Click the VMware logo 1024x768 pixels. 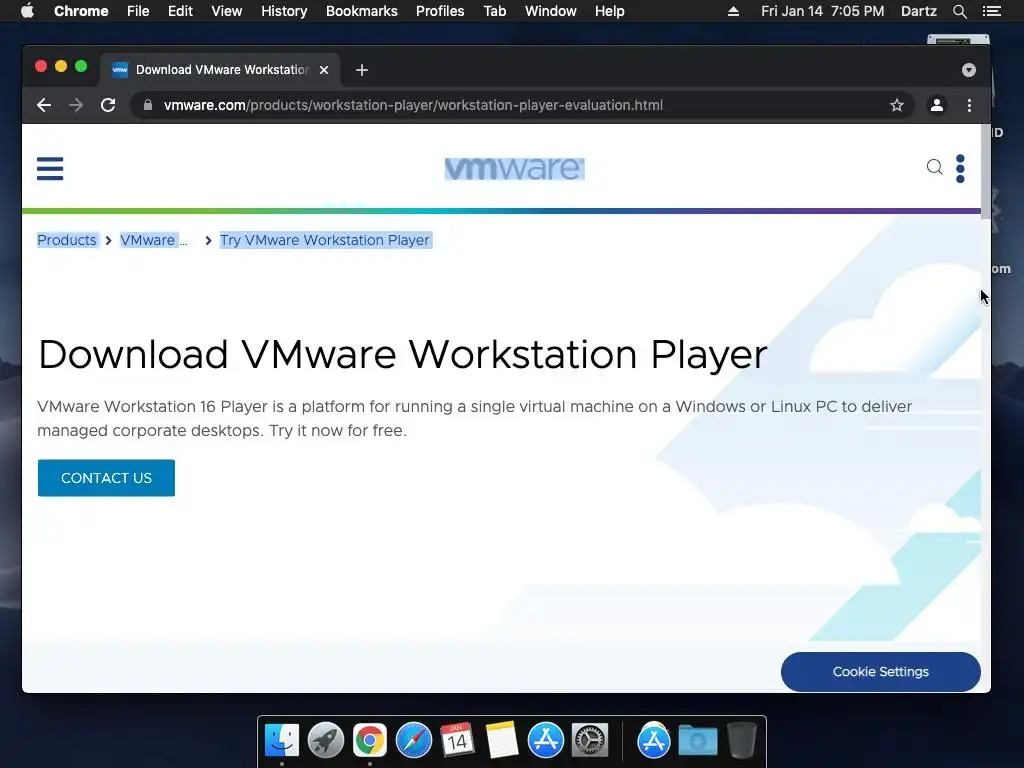pyautogui.click(x=515, y=168)
